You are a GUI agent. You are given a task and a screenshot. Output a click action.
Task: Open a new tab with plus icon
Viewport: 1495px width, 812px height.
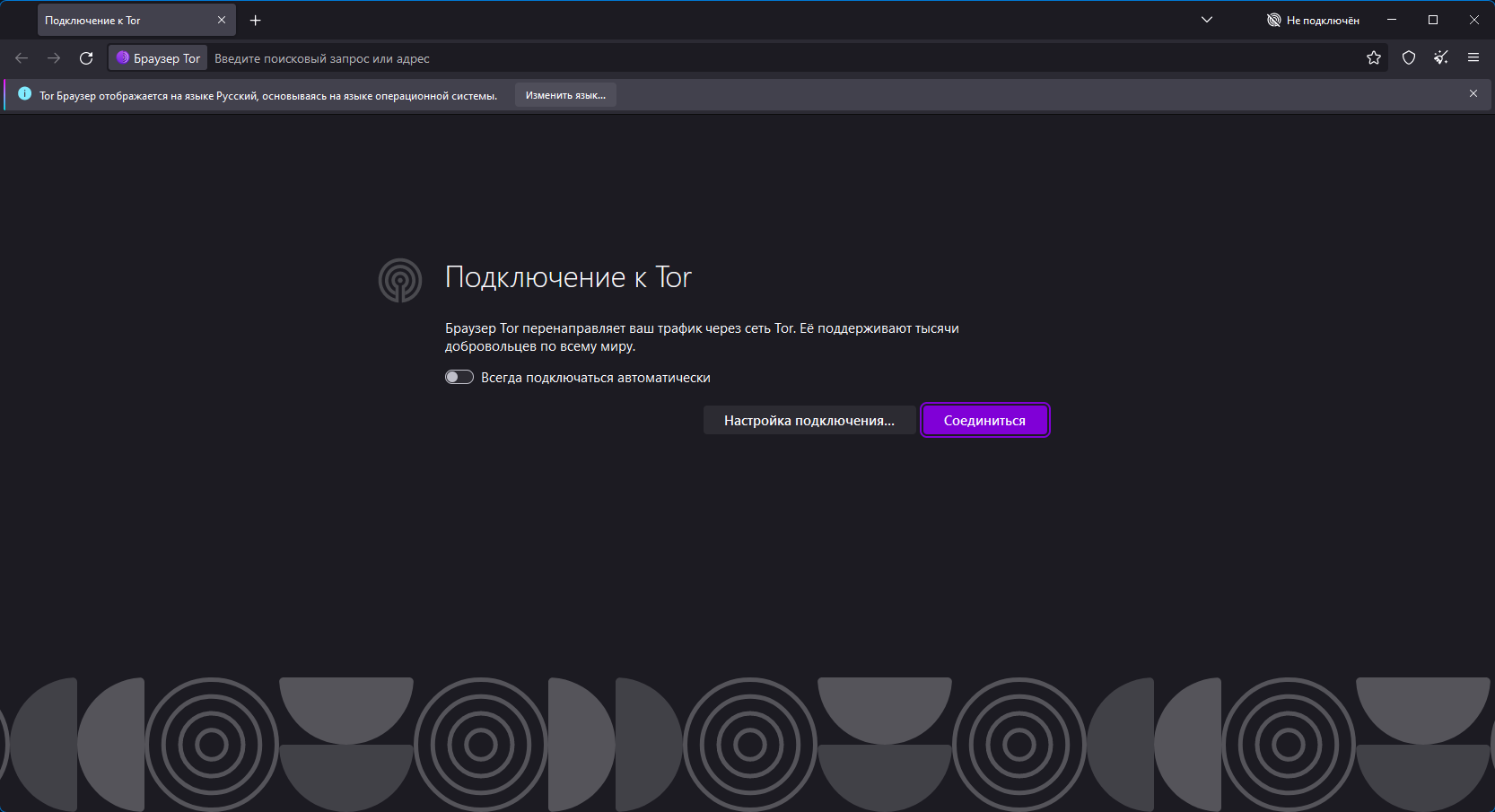255,20
